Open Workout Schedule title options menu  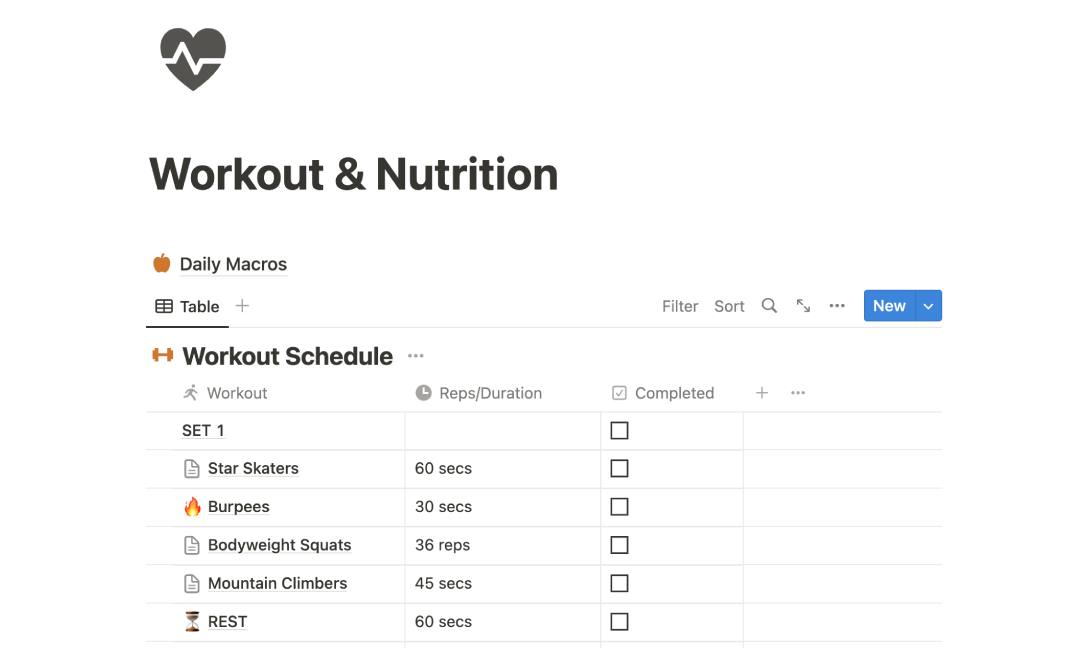pos(416,356)
